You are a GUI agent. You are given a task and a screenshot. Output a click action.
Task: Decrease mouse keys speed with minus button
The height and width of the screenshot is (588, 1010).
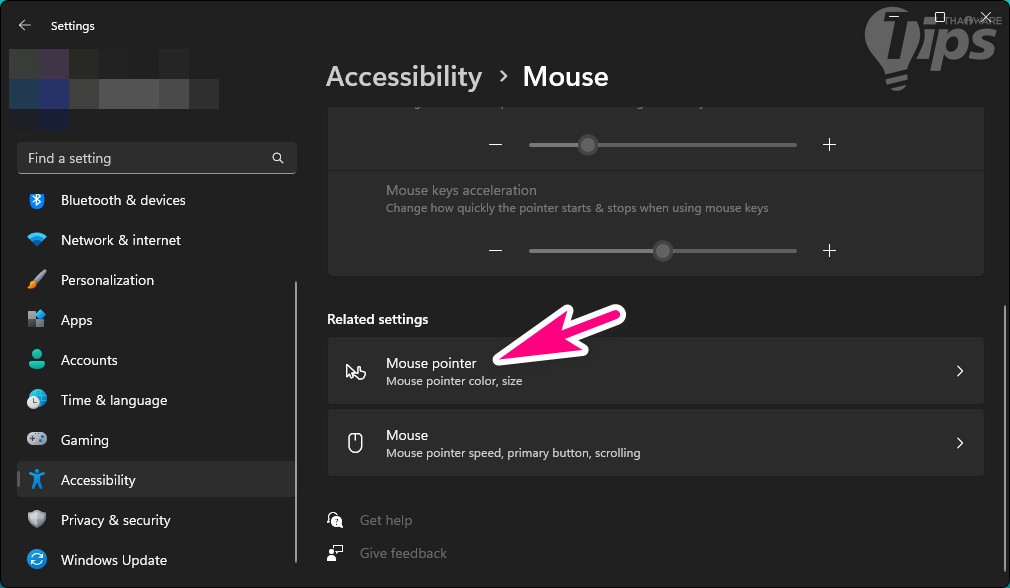(x=495, y=144)
